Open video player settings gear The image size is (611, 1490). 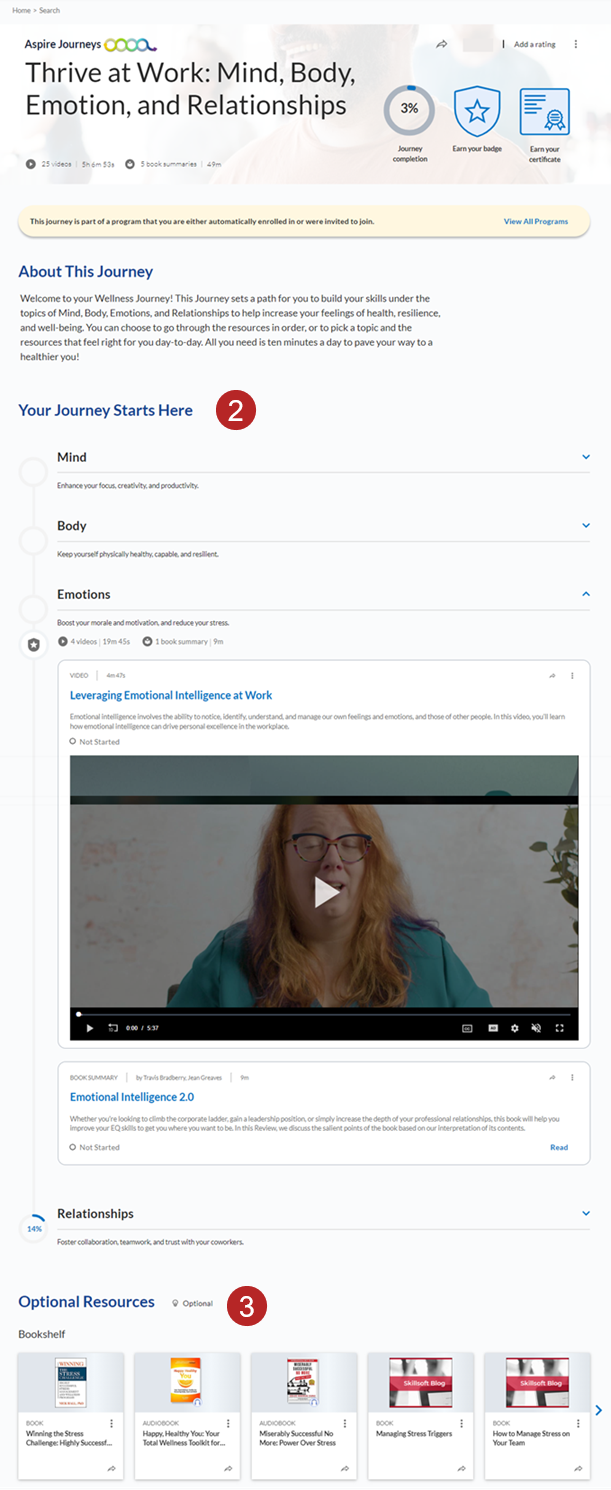click(x=515, y=1028)
